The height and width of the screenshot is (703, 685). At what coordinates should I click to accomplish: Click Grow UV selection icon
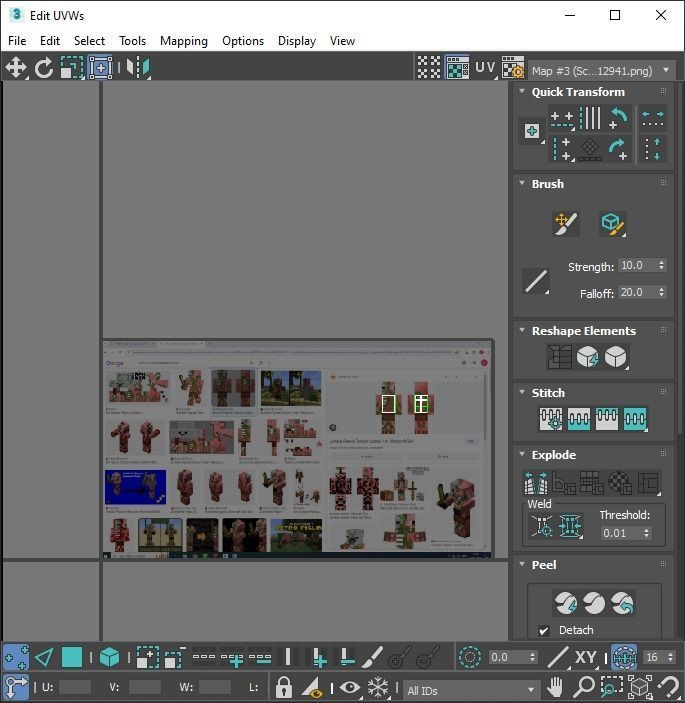tap(148, 657)
